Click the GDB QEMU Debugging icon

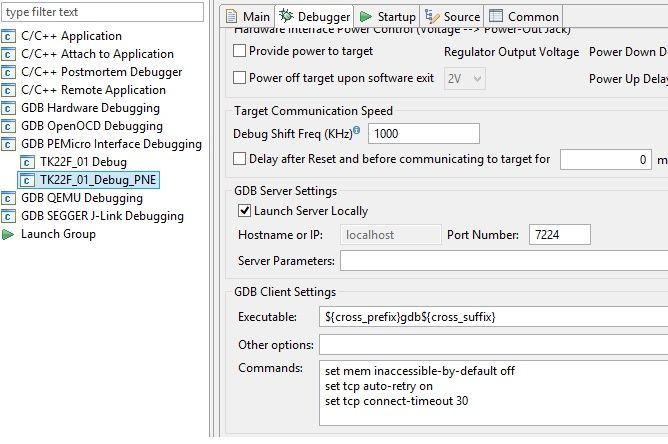point(9,198)
